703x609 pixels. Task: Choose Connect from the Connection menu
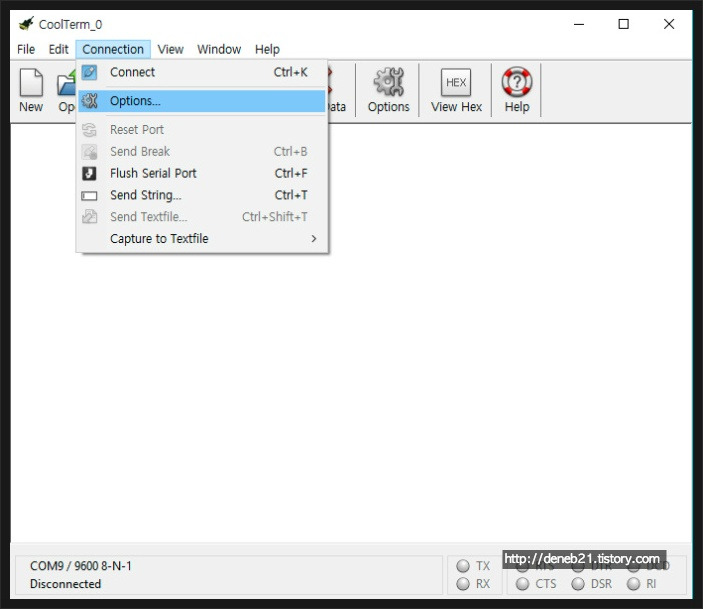pos(202,72)
